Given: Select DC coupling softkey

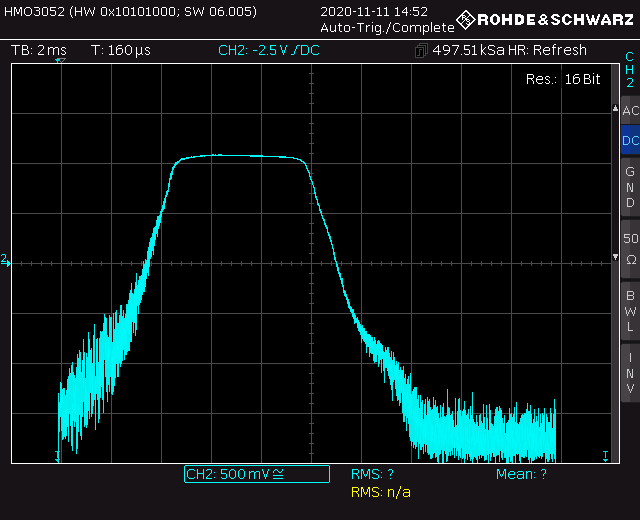Looking at the screenshot, I should pos(629,141).
